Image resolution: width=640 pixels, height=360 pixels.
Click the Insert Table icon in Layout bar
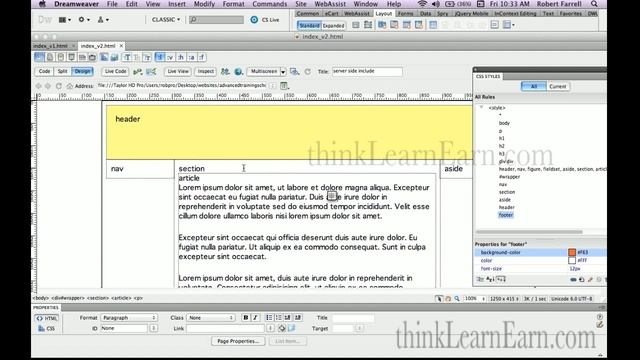pos(433,25)
